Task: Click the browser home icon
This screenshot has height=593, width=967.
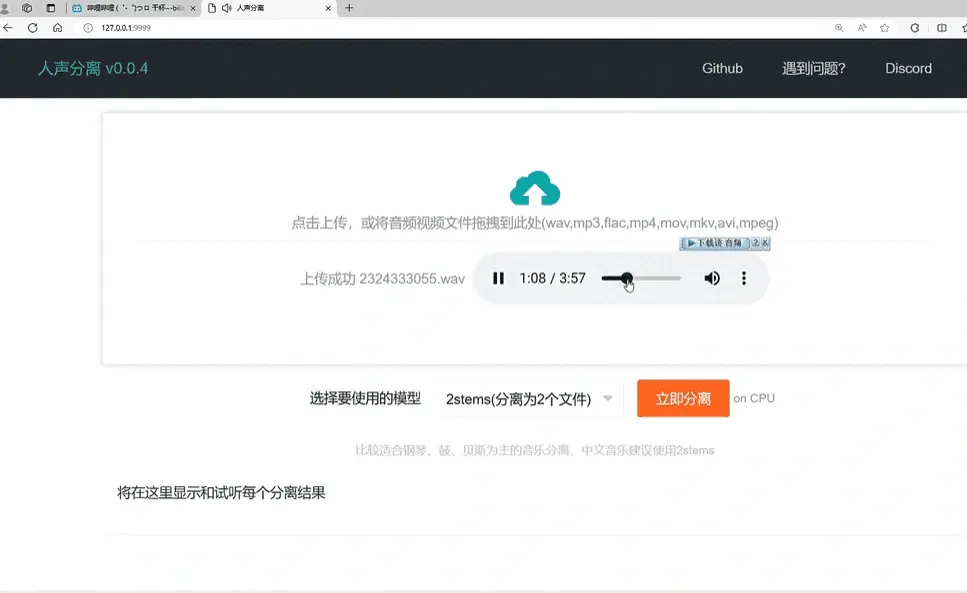Action: click(57, 28)
